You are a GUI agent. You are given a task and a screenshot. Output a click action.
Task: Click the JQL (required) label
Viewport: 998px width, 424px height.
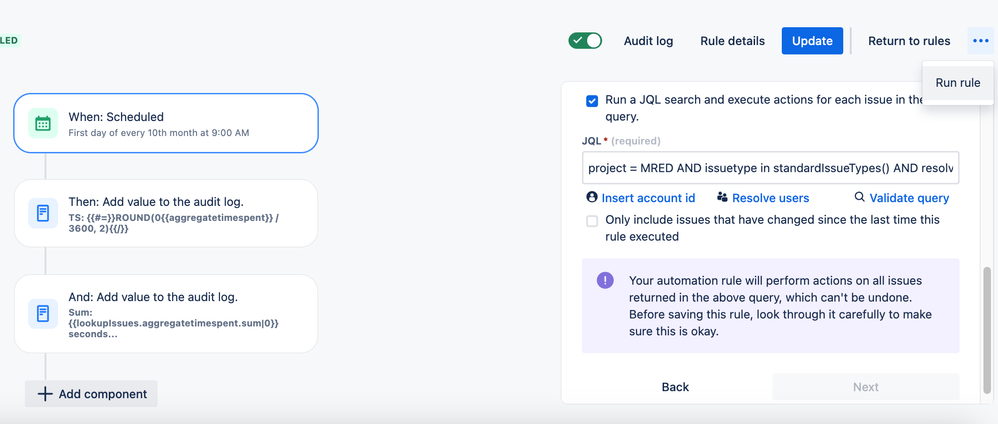(621, 141)
